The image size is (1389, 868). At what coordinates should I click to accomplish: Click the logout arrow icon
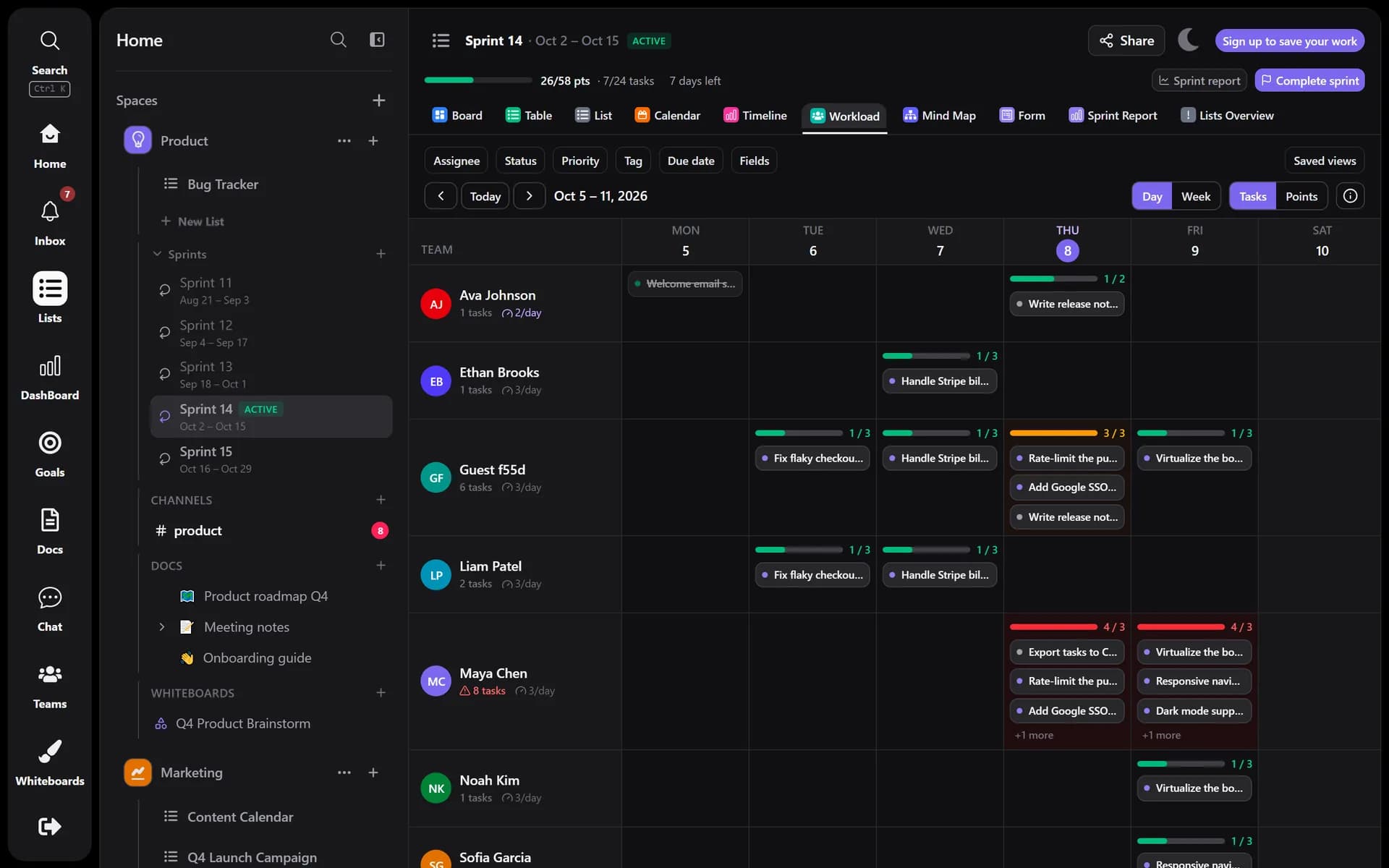coord(49,826)
